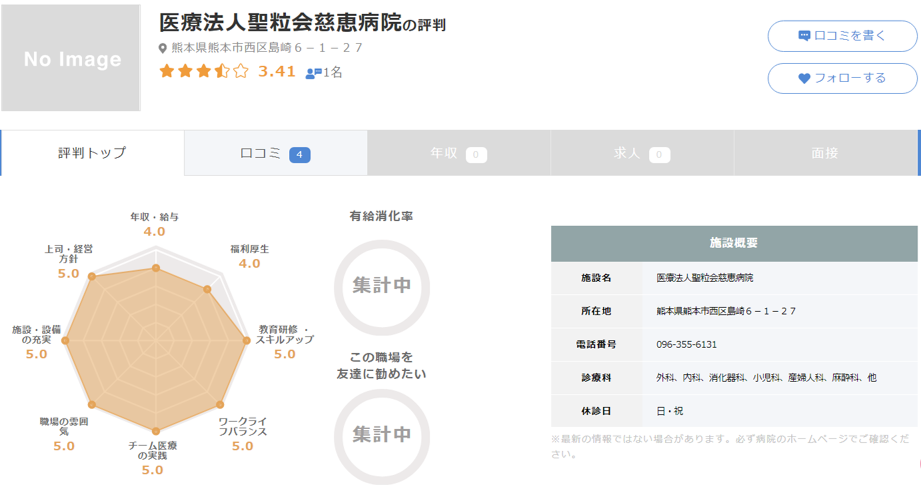921x485 pixels.
Task: Click the 所在地 address value in table
Action: pyautogui.click(x=726, y=311)
